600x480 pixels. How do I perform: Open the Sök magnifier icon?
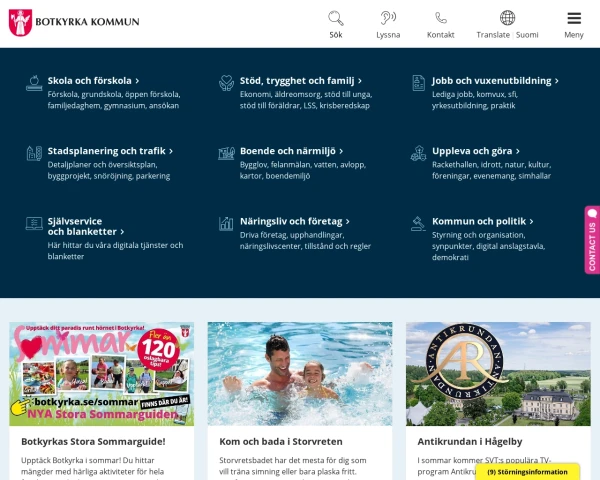tap(336, 18)
